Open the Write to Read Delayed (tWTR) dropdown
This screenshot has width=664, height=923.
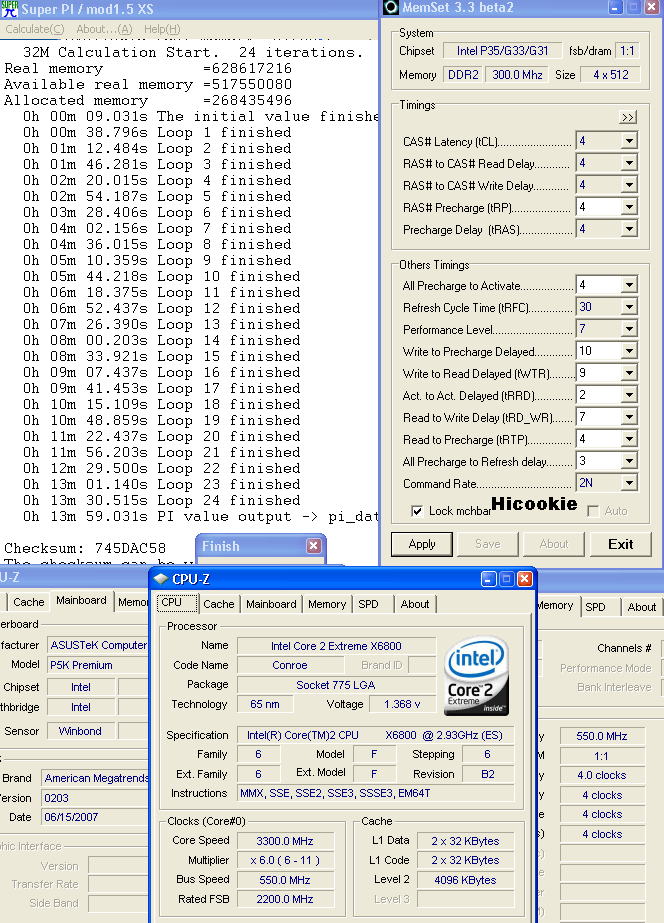click(x=628, y=374)
